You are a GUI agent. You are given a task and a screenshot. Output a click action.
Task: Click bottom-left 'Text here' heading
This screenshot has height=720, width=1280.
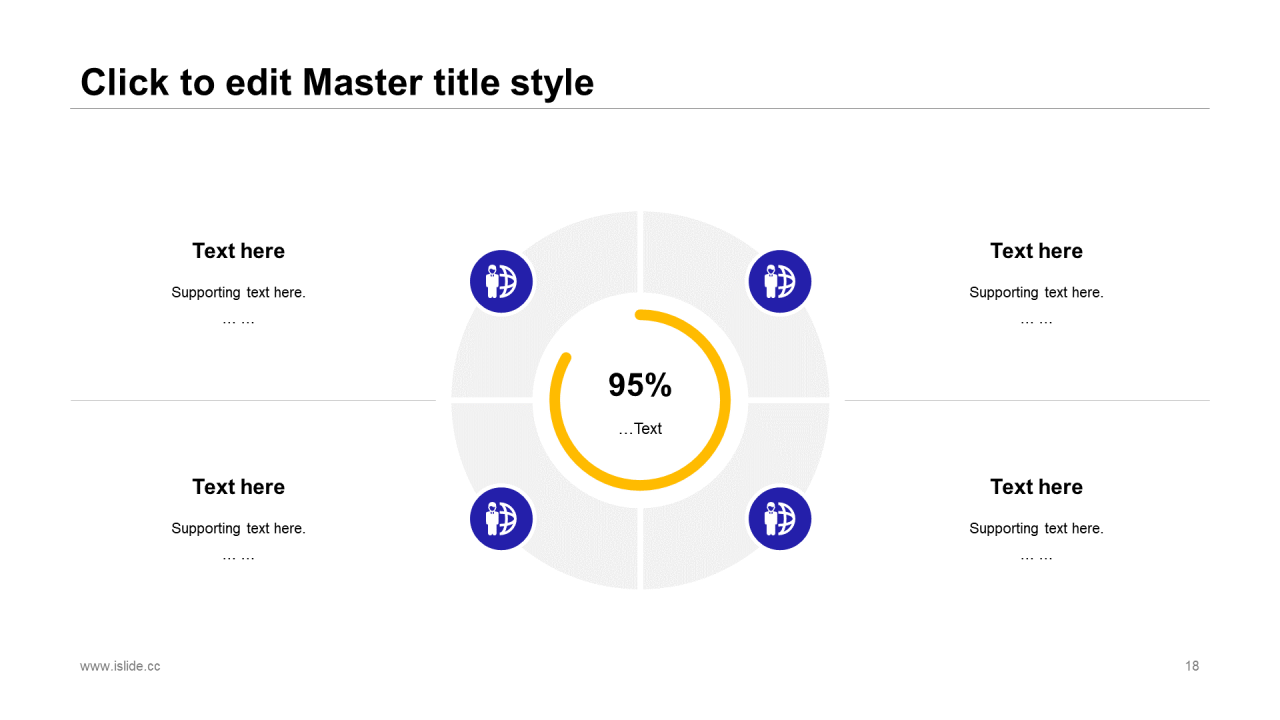click(x=238, y=487)
